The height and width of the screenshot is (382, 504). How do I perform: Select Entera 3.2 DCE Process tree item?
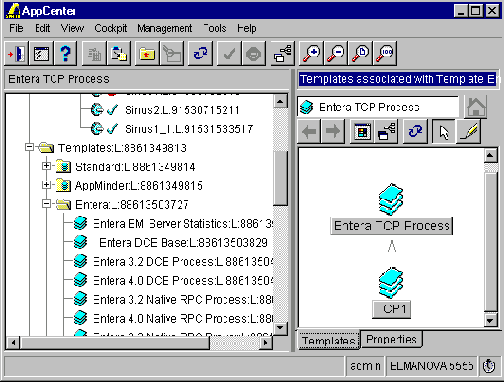[x=183, y=262]
